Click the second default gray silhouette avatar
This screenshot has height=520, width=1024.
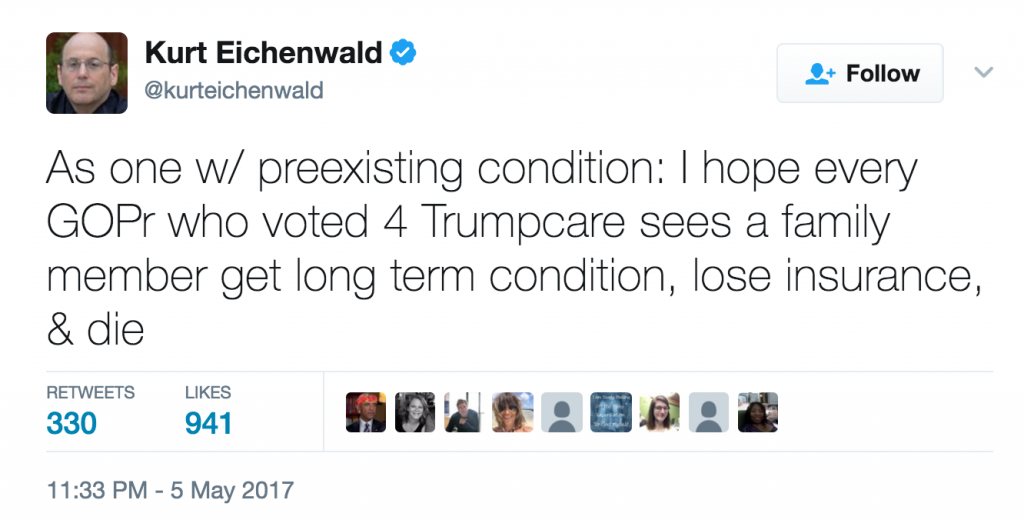709,412
